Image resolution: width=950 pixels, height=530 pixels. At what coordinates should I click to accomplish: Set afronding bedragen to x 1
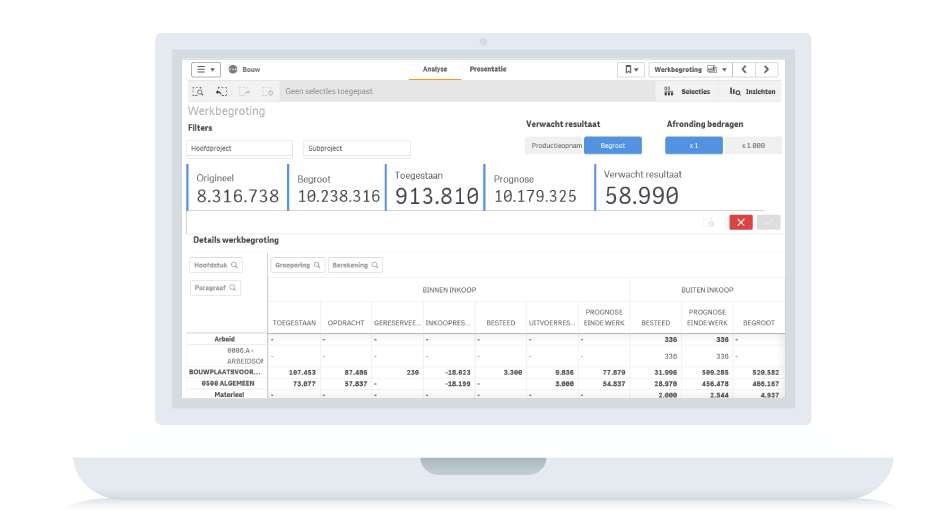pos(694,145)
